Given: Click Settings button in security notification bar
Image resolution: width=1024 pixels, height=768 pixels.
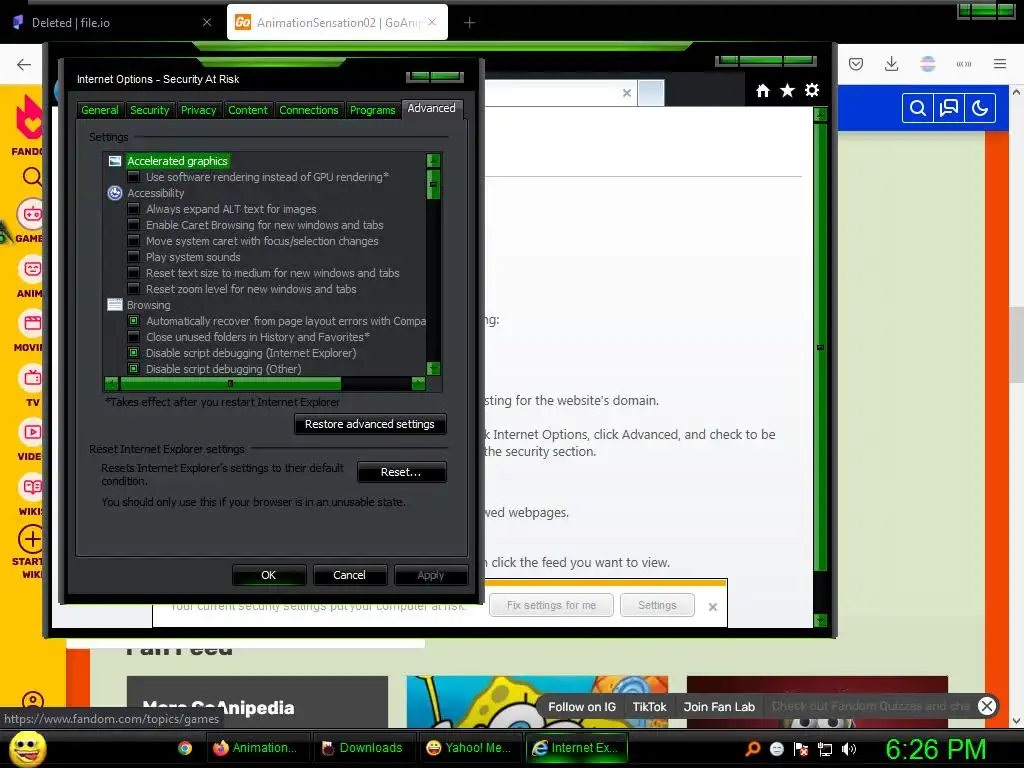Looking at the screenshot, I should pyautogui.click(x=657, y=605).
